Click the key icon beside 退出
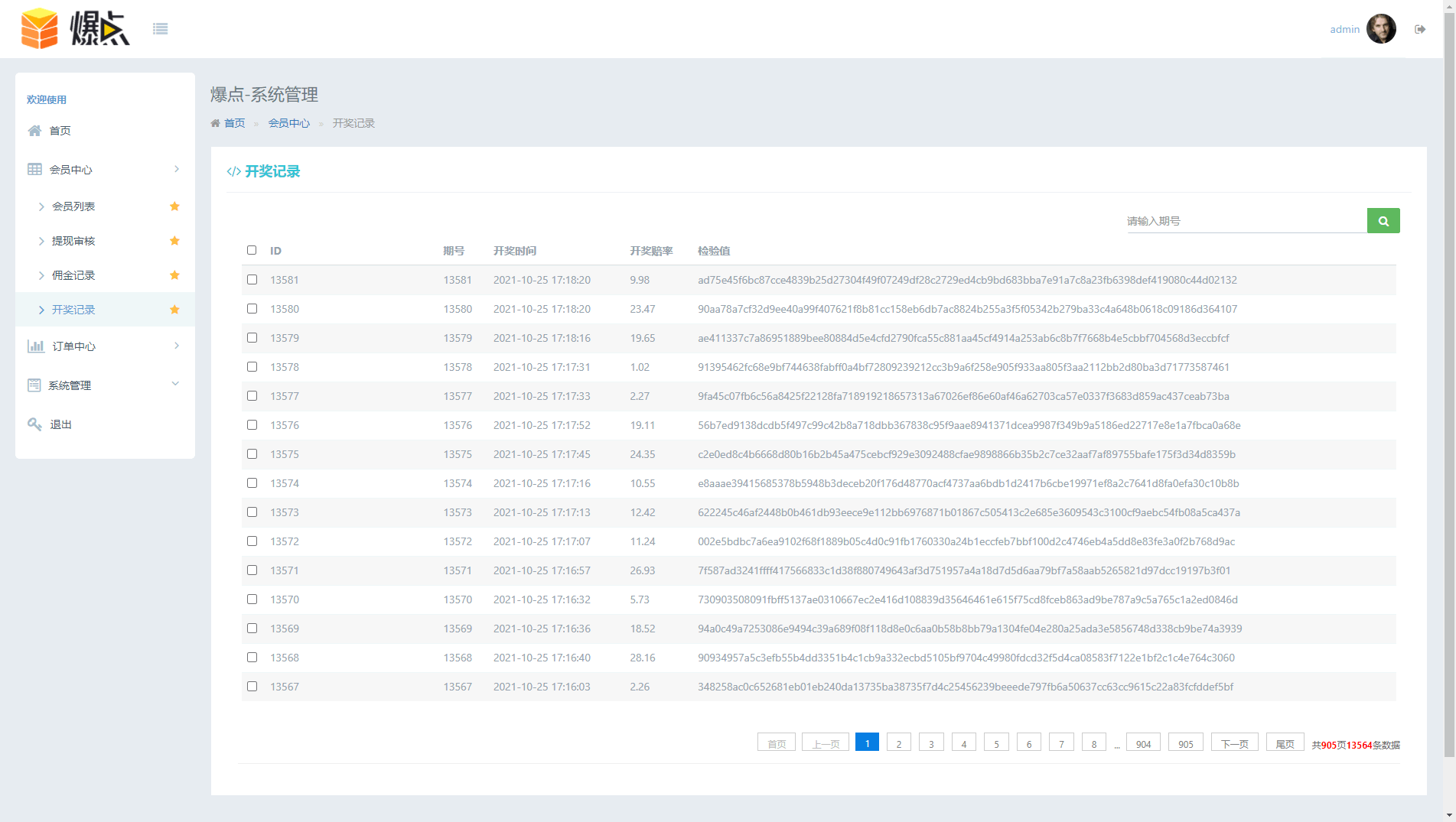Screen dimensions: 1456x822 click(x=34, y=424)
